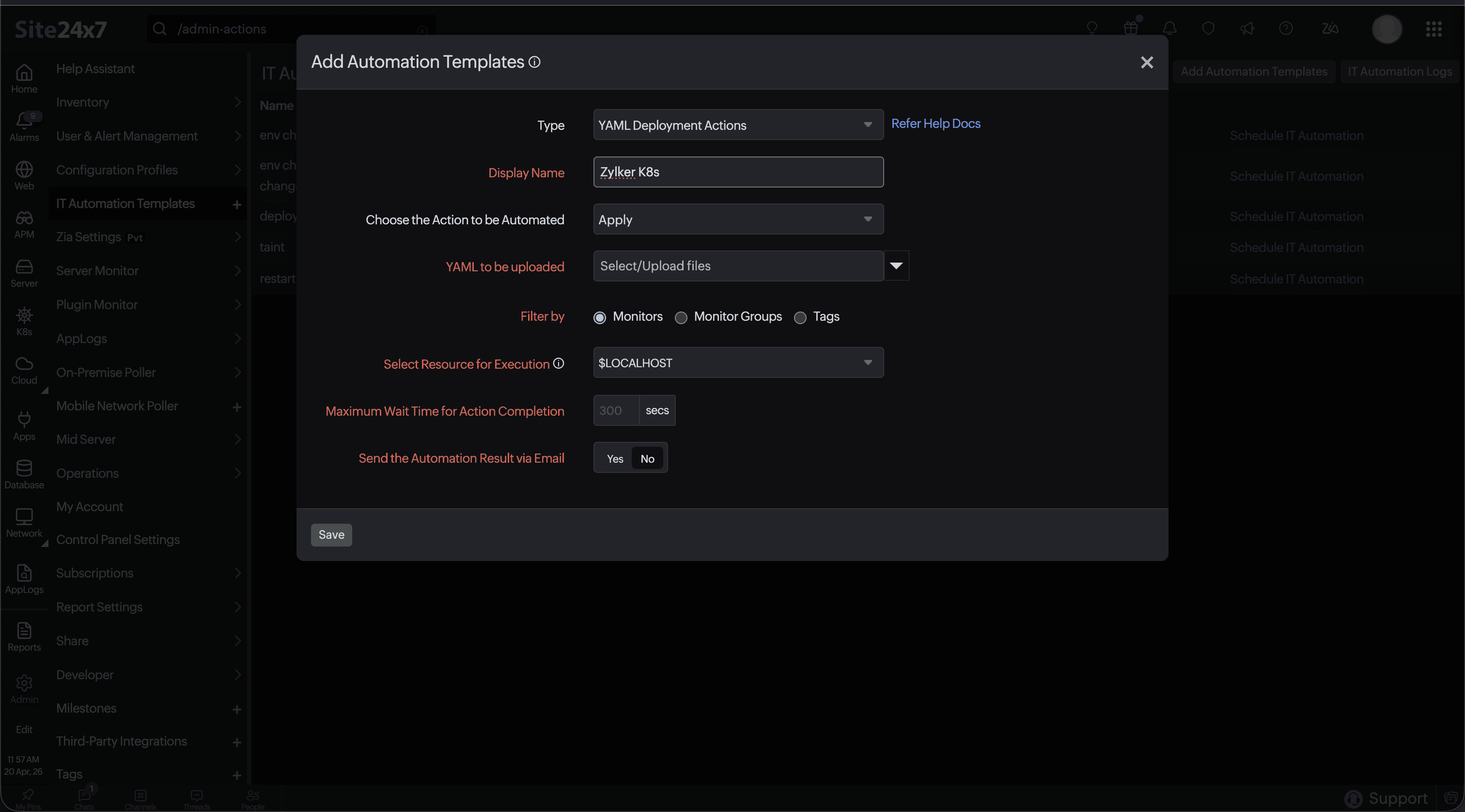Click the Edit sidebar option

[24, 730]
